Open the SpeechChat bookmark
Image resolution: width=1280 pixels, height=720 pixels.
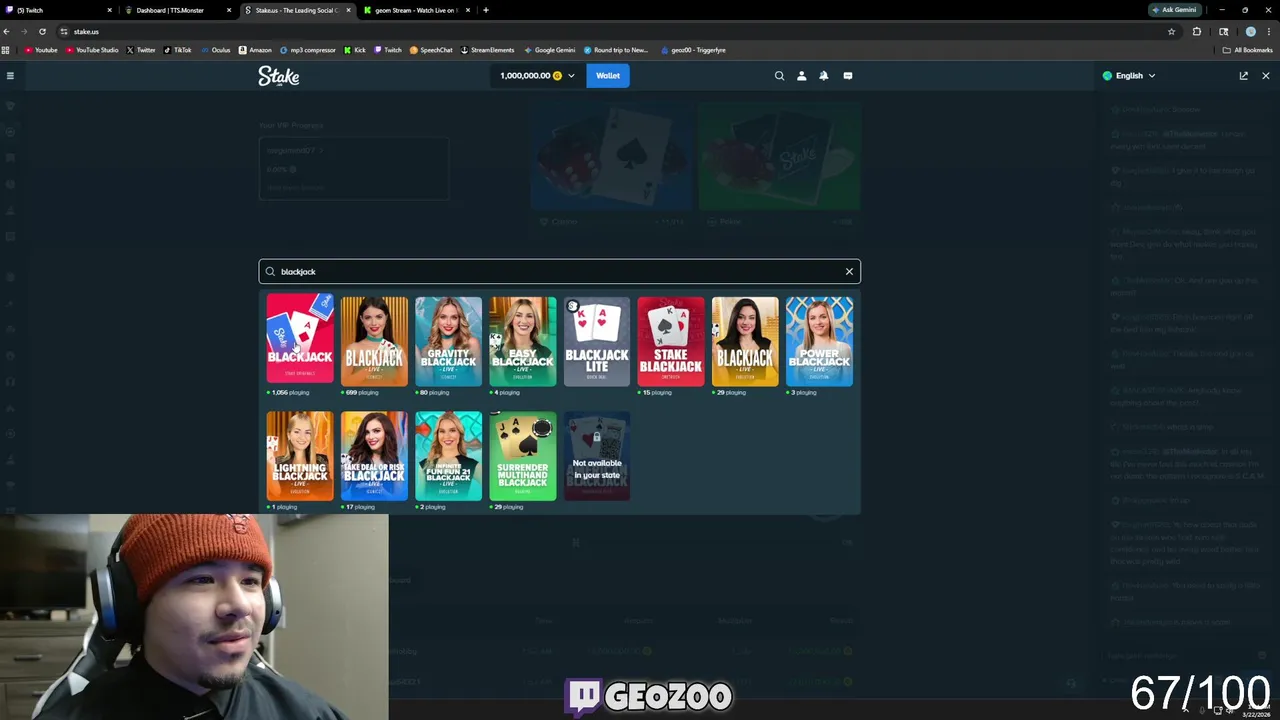431,50
